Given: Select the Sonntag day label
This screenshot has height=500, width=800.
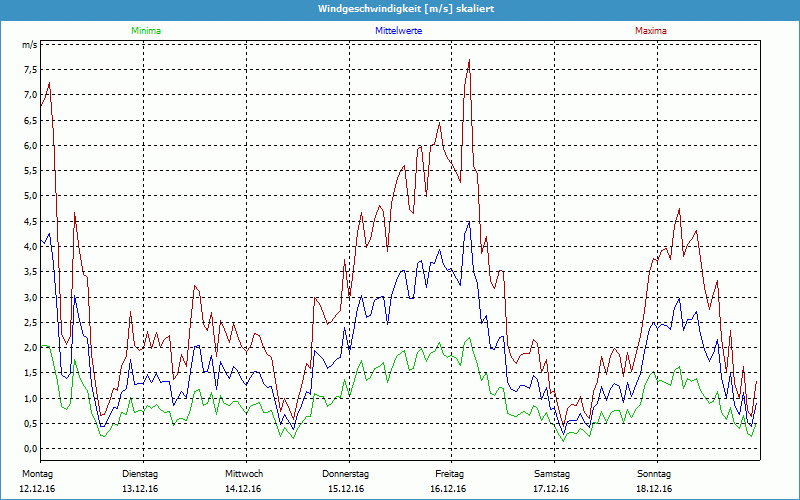Looking at the screenshot, I should point(654,474).
